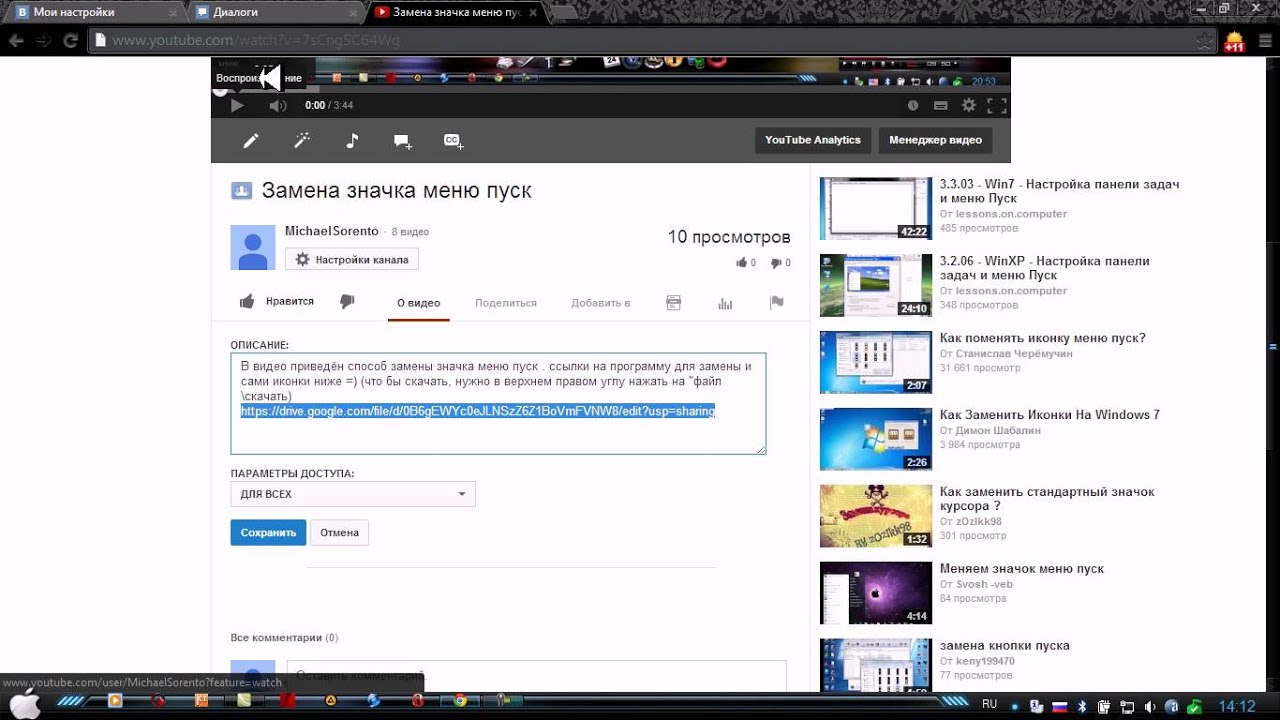Reload the page with refresh icon

[x=70, y=41]
